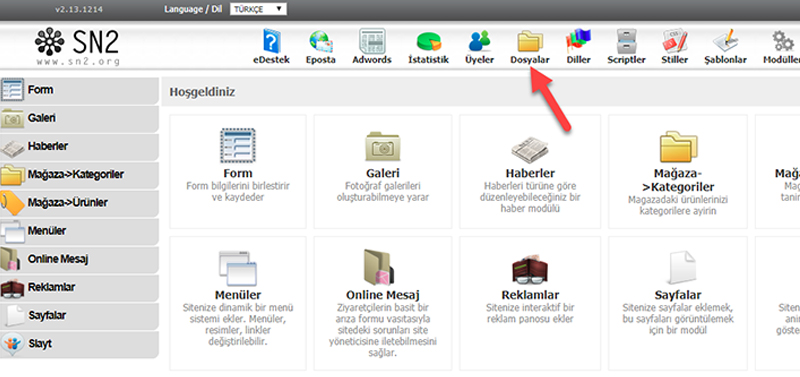Open the Şablonlar template icon
The height and width of the screenshot is (377, 800).
coord(725,41)
